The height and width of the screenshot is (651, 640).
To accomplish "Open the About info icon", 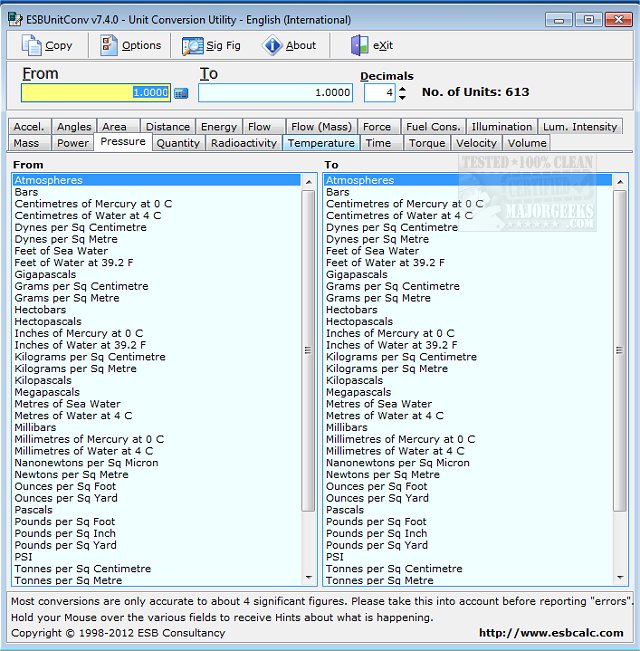I will pos(272,45).
